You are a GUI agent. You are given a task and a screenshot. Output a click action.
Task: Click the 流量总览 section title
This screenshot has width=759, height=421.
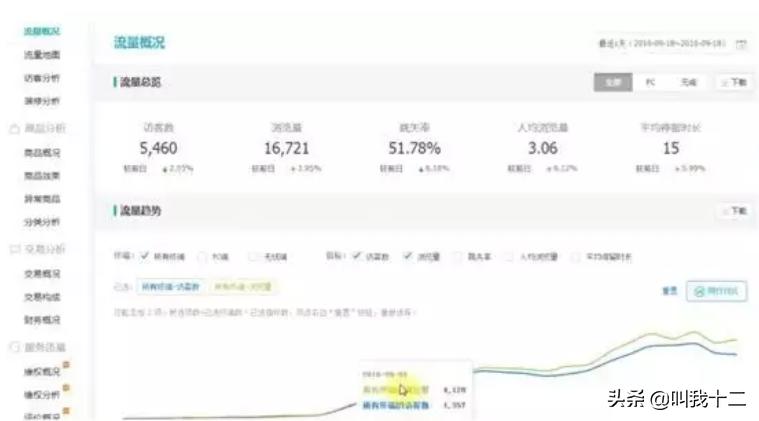pos(140,82)
